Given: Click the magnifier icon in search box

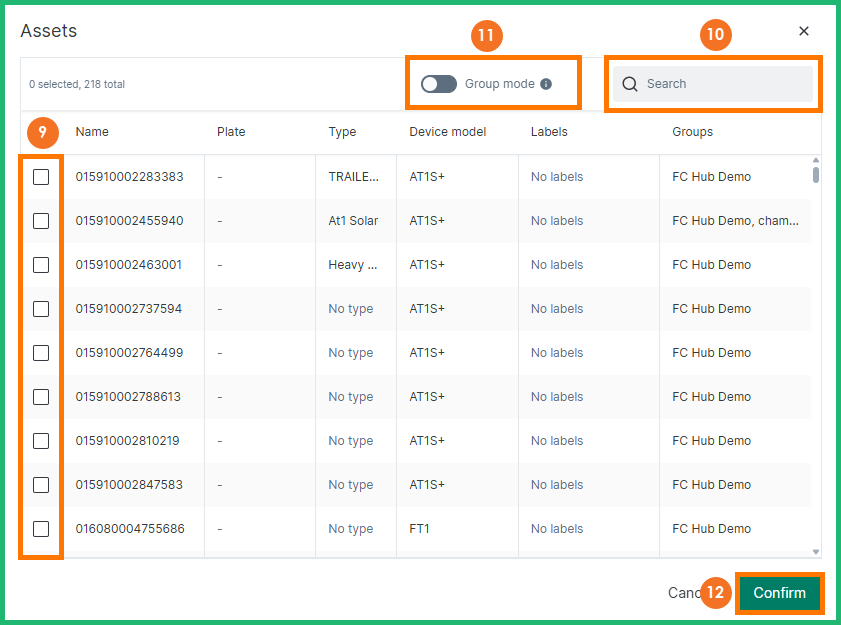Looking at the screenshot, I should click(630, 84).
